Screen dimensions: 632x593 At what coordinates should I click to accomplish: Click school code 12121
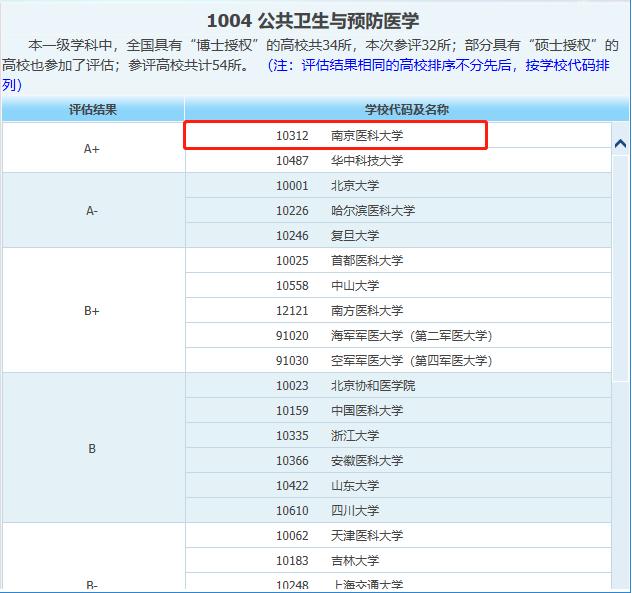(292, 310)
